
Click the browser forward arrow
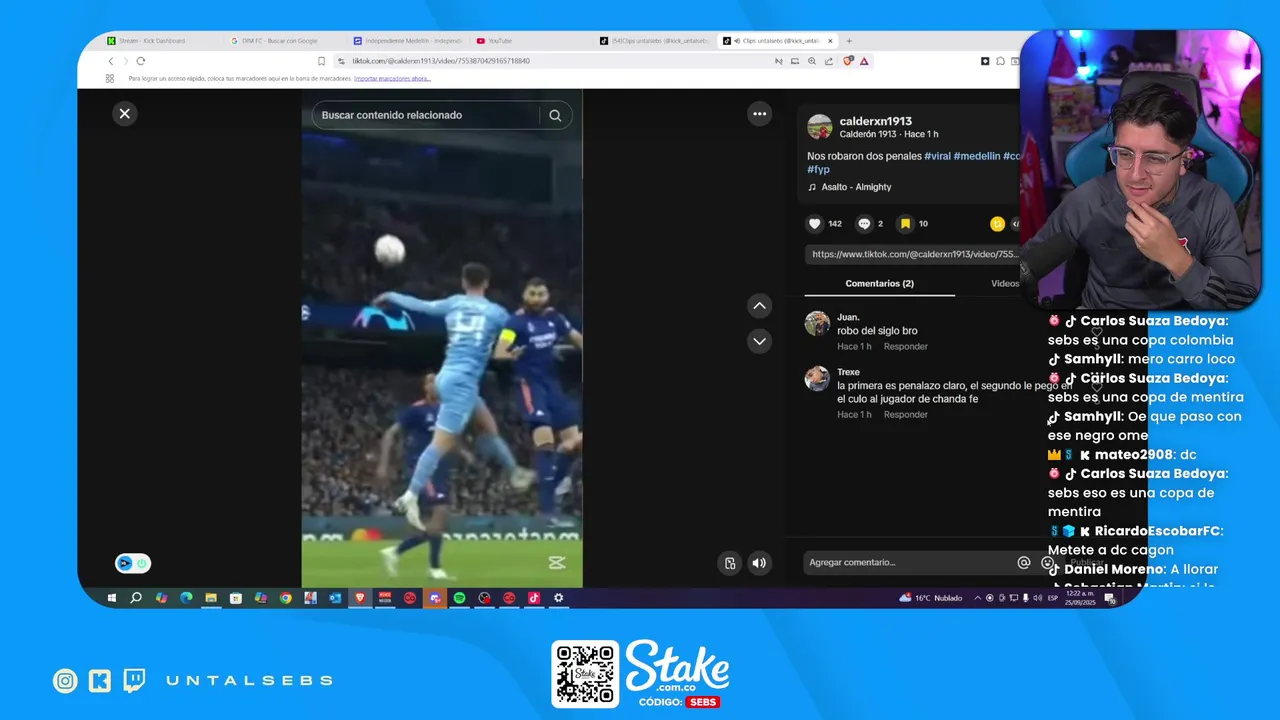[125, 61]
